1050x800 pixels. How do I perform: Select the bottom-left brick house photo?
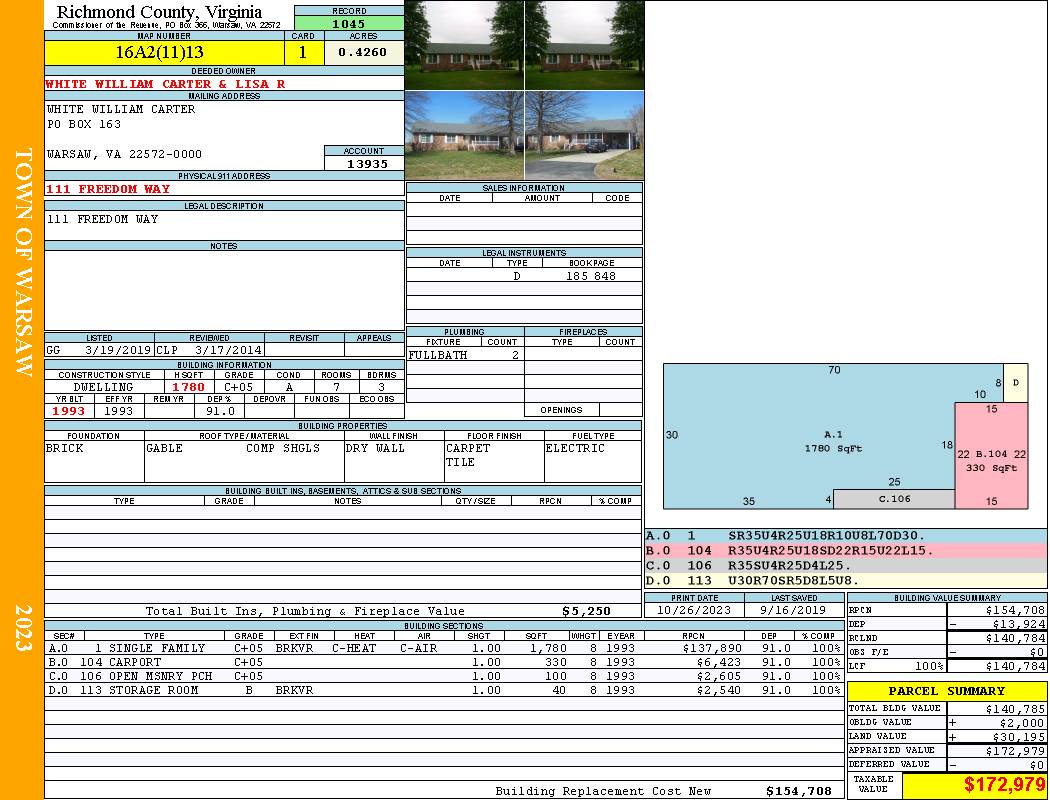click(x=465, y=135)
